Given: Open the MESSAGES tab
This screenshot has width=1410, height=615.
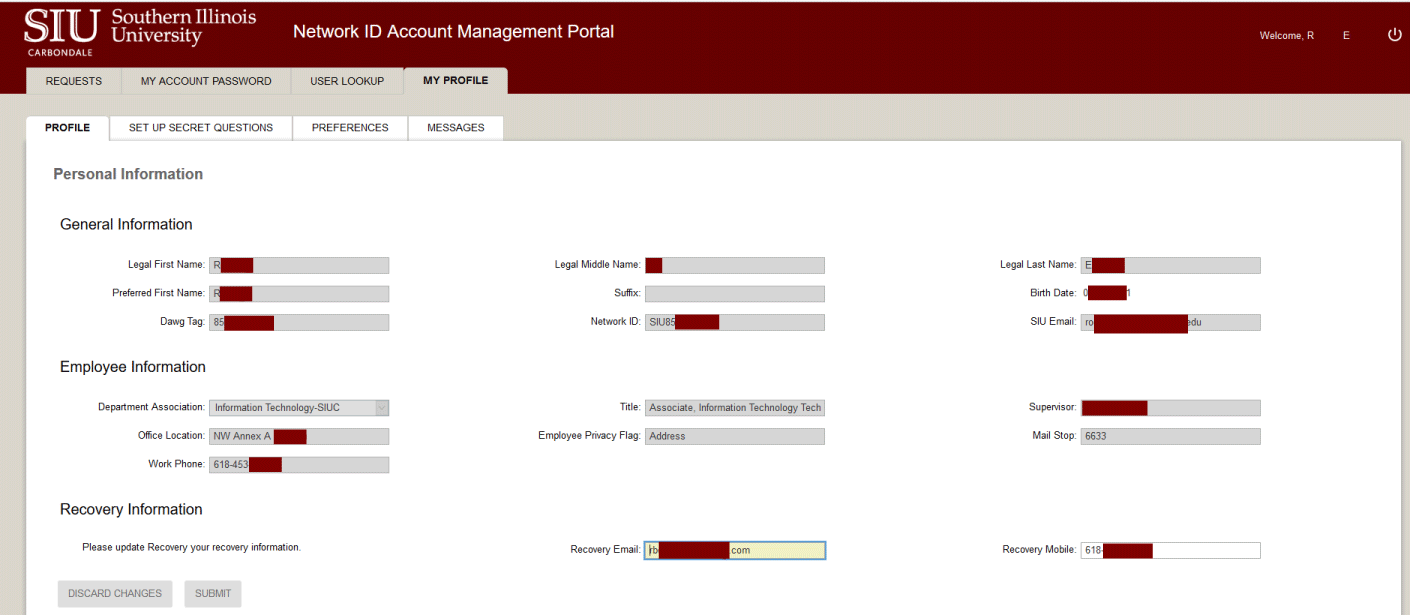Looking at the screenshot, I should [x=455, y=128].
